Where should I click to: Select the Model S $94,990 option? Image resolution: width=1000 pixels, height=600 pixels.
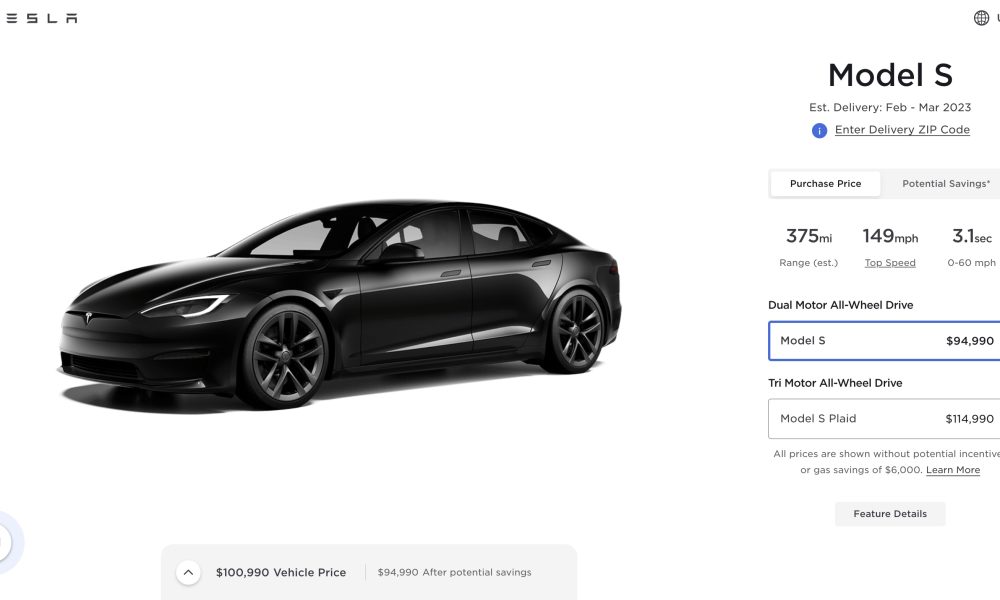point(884,341)
